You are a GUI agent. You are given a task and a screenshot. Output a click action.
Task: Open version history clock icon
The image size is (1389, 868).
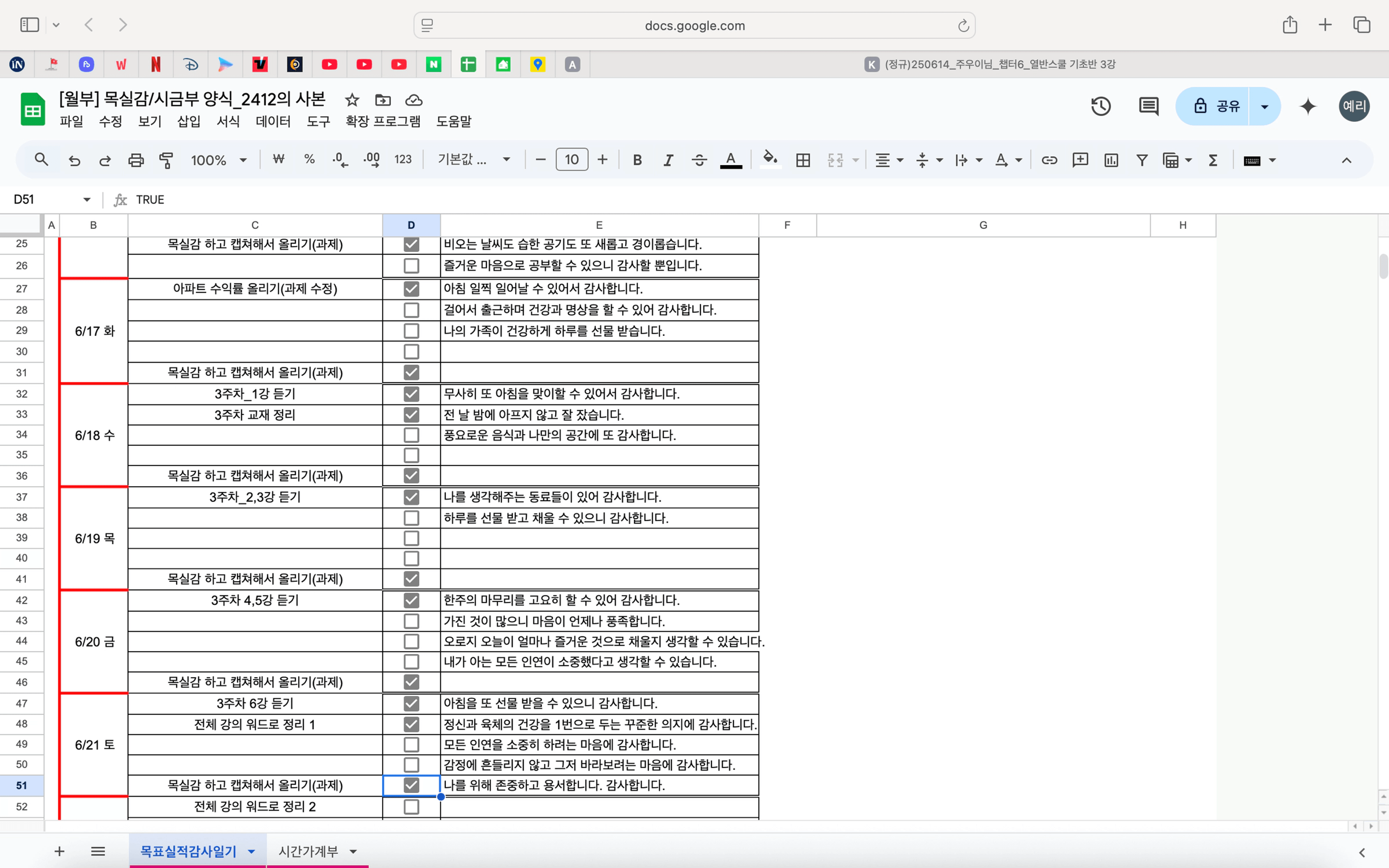1100,106
